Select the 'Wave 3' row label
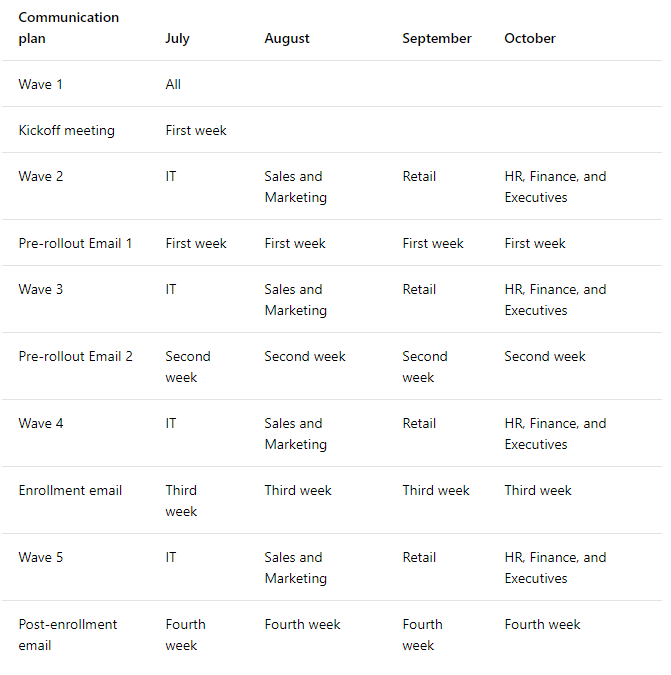The width and height of the screenshot is (671, 675). point(41,289)
